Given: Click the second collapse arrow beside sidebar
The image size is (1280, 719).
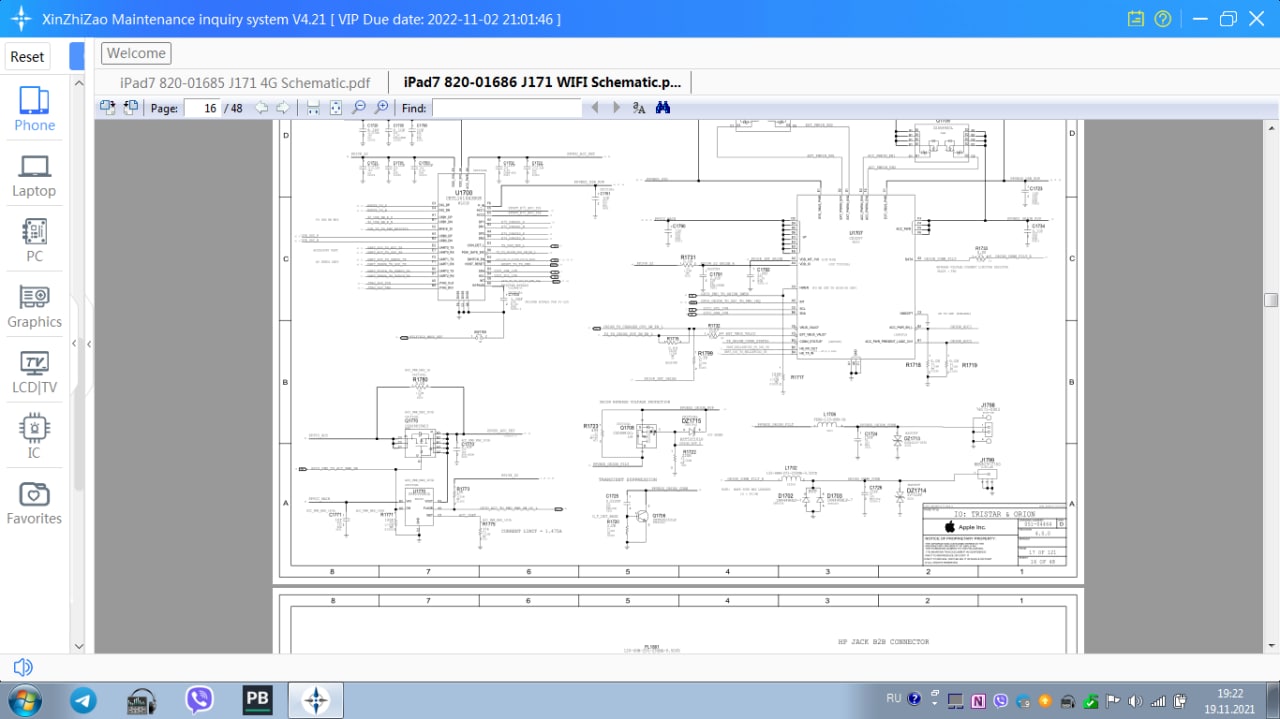Looking at the screenshot, I should (x=89, y=344).
